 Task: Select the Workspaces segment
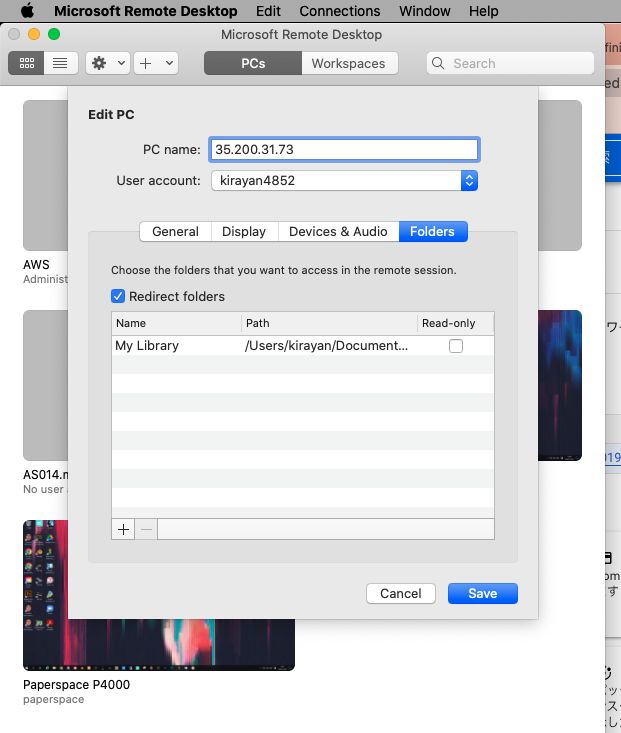coord(349,63)
